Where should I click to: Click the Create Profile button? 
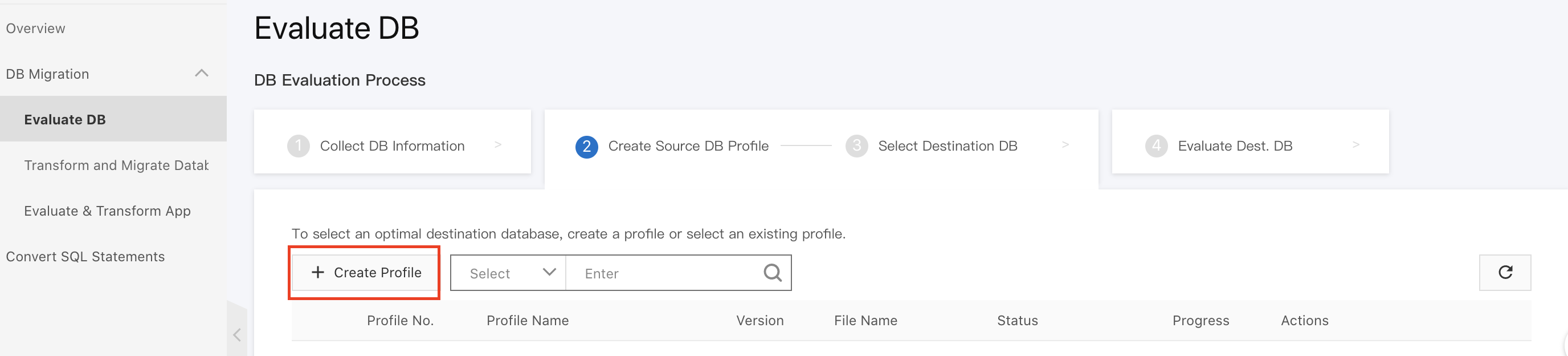pos(365,273)
